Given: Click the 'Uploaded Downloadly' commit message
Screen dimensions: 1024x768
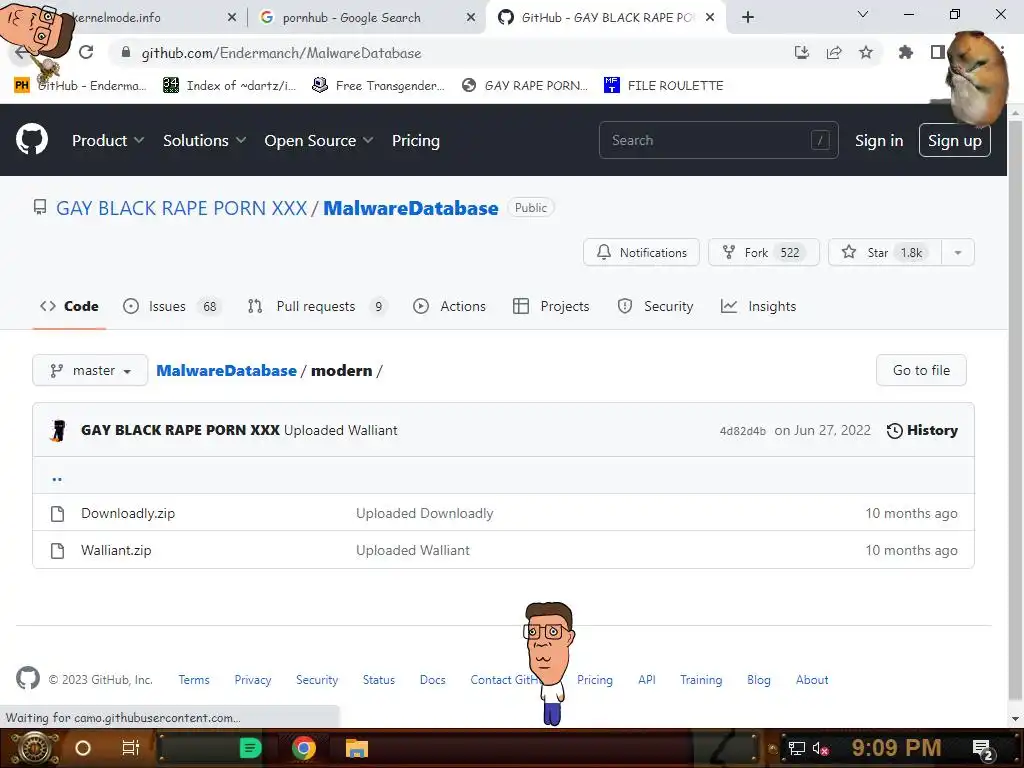Looking at the screenshot, I should click(424, 513).
